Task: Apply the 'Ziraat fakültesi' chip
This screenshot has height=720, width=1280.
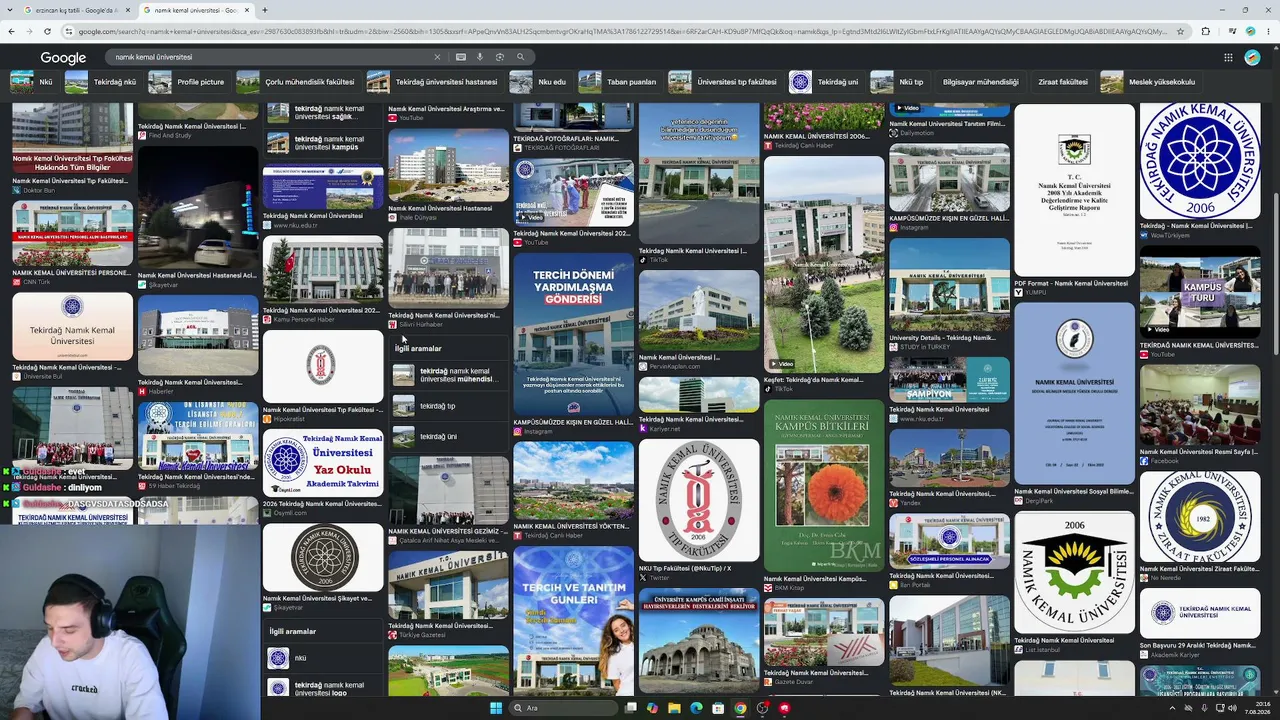Action: click(x=1062, y=82)
